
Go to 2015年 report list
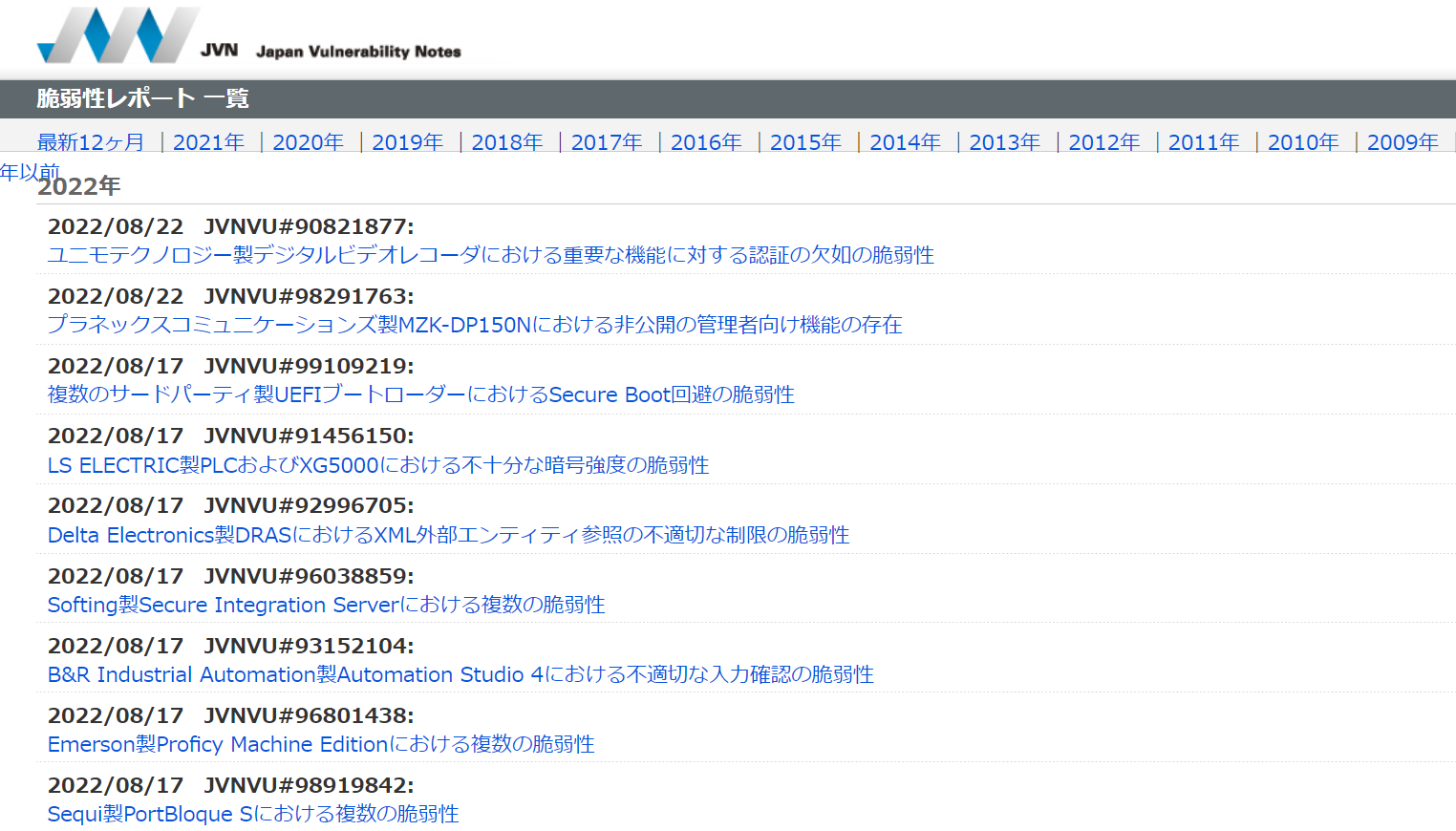coord(805,142)
